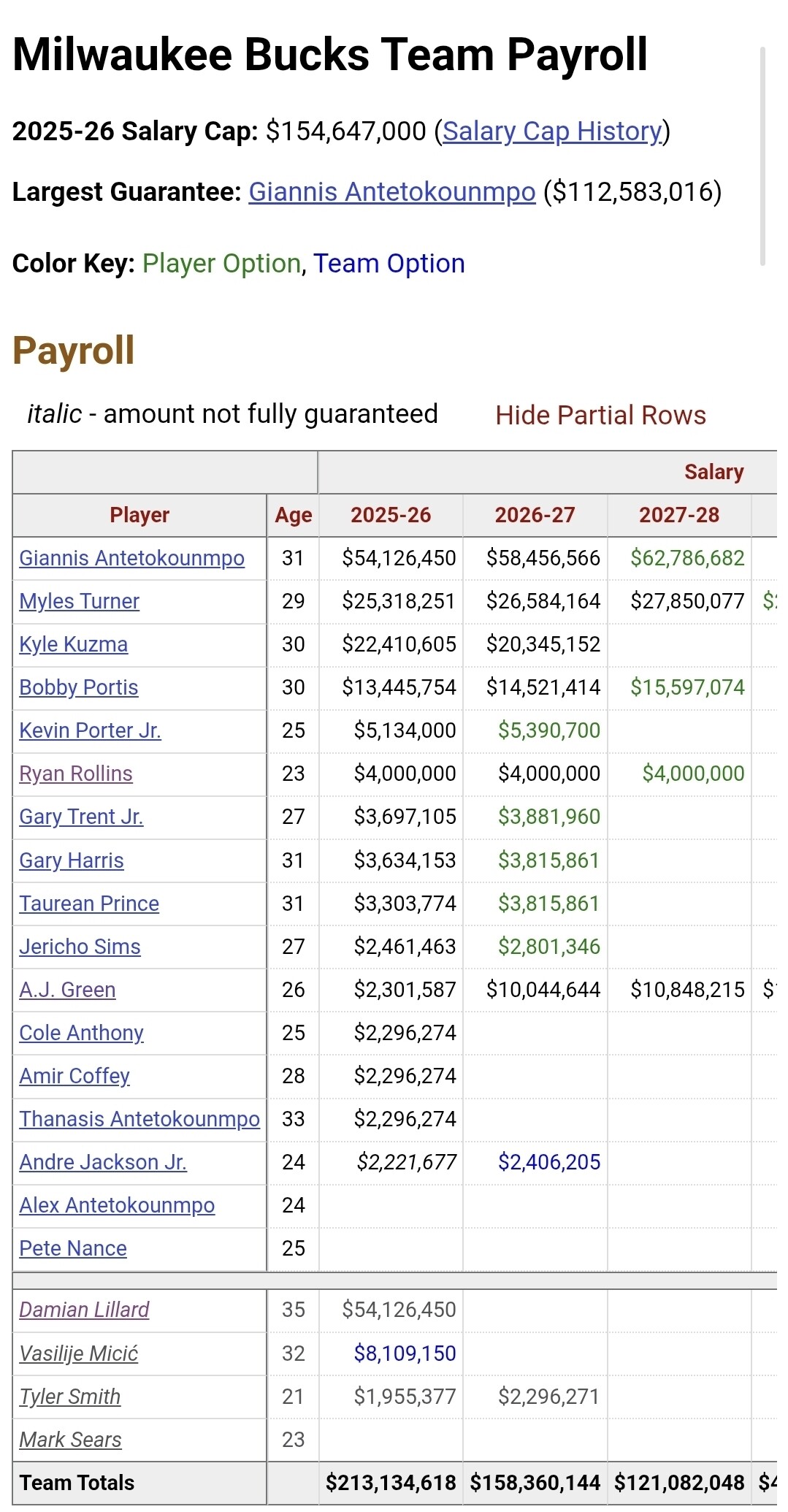Sort table by Age column header
The height and width of the screenshot is (1512, 788).
[293, 515]
